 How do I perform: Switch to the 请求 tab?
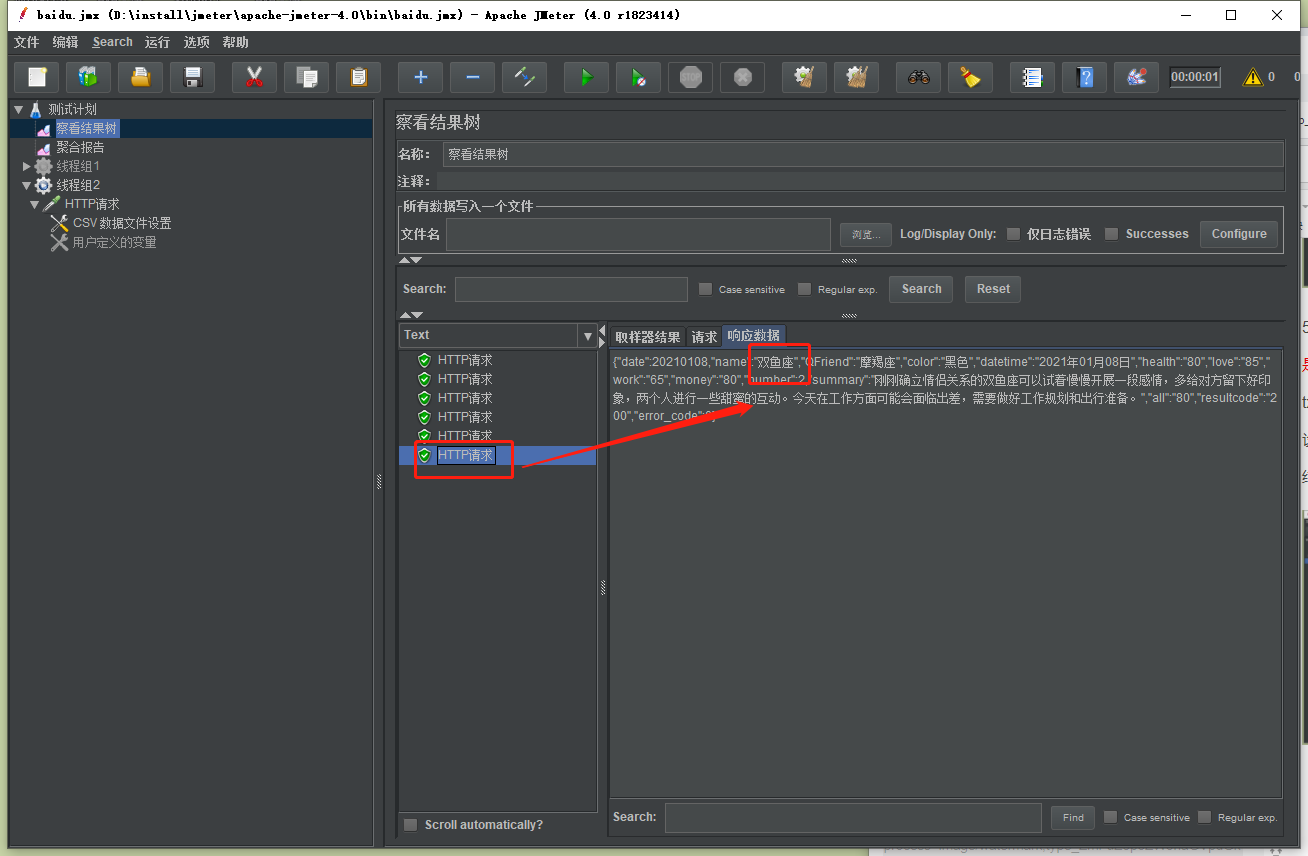pos(704,337)
